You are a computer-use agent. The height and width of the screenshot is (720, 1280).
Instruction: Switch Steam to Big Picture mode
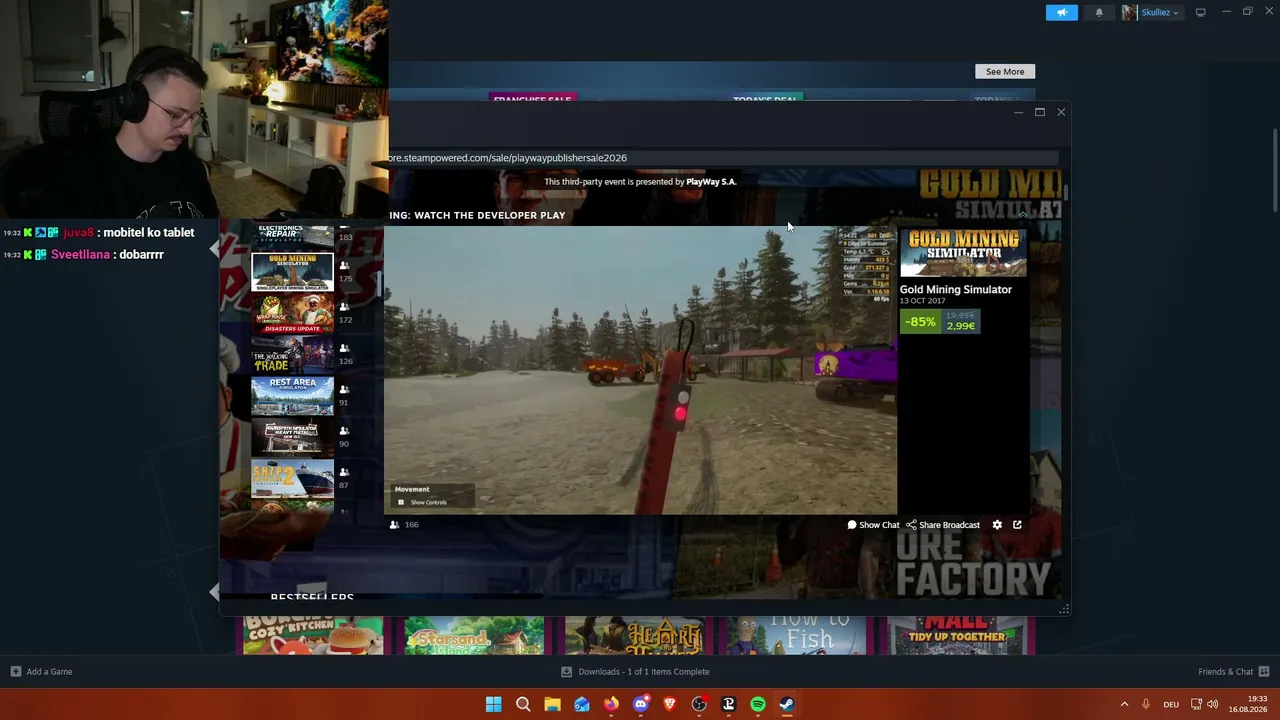point(1200,12)
